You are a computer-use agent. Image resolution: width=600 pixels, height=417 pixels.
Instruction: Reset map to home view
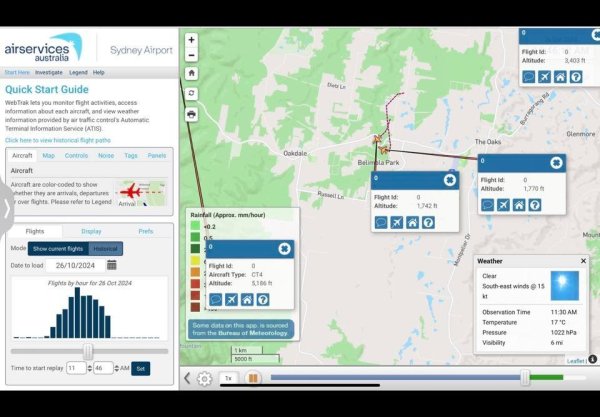[x=191, y=73]
